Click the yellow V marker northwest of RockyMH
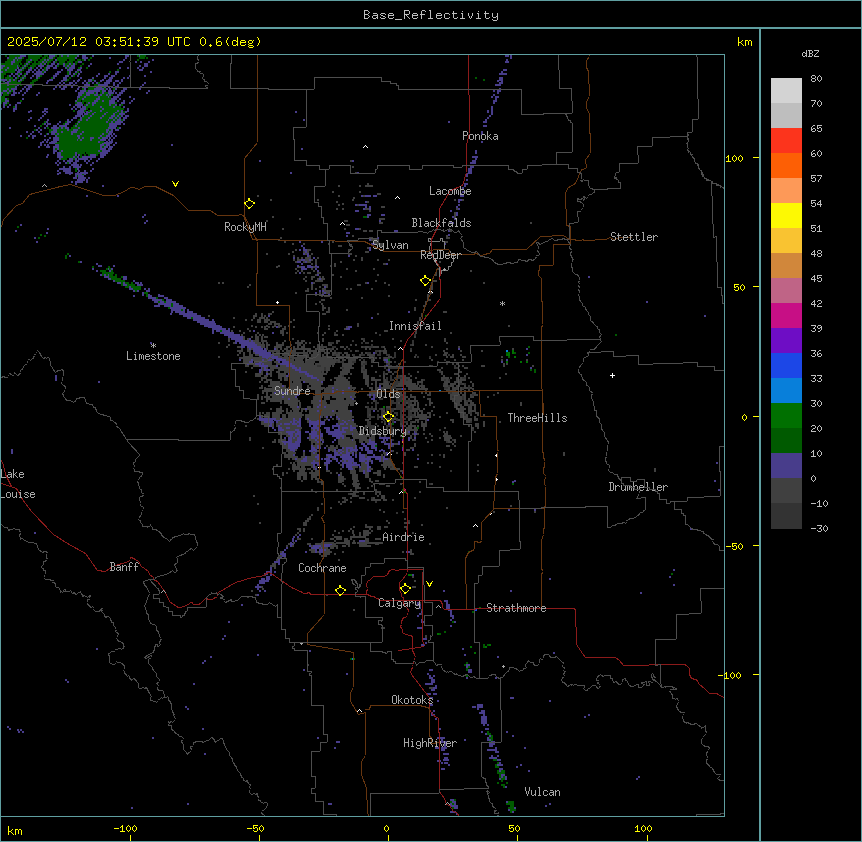Image resolution: width=862 pixels, height=842 pixels. tap(175, 184)
